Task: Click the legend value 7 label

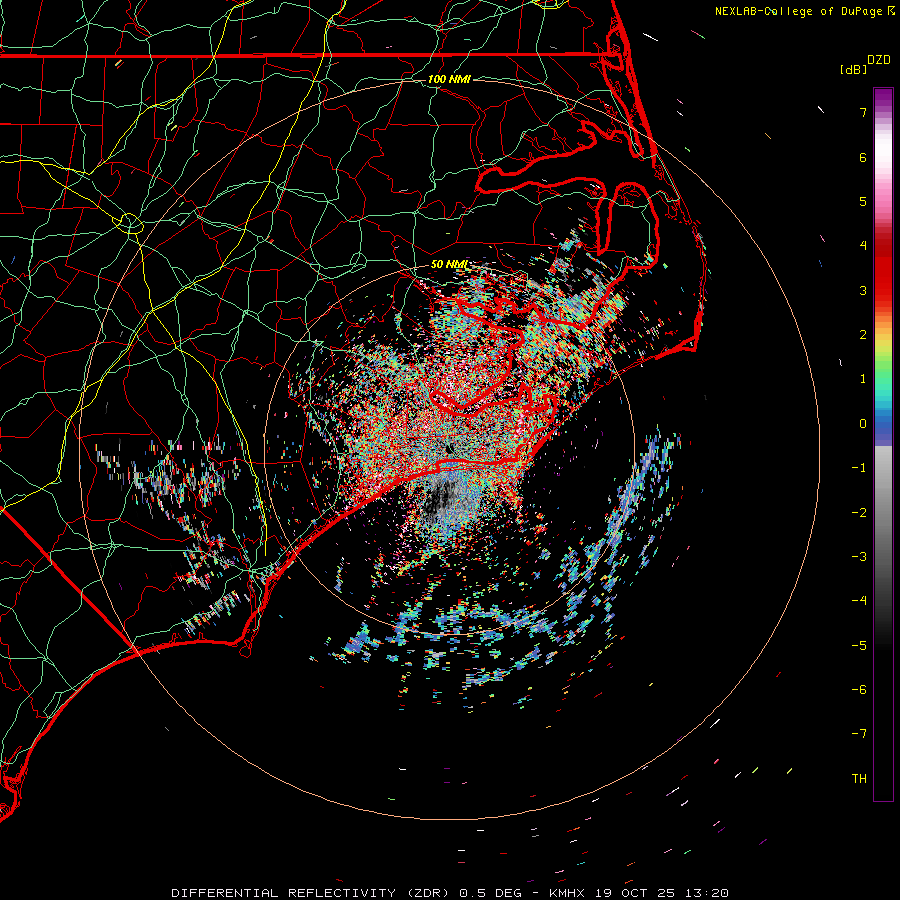Action: [x=863, y=112]
